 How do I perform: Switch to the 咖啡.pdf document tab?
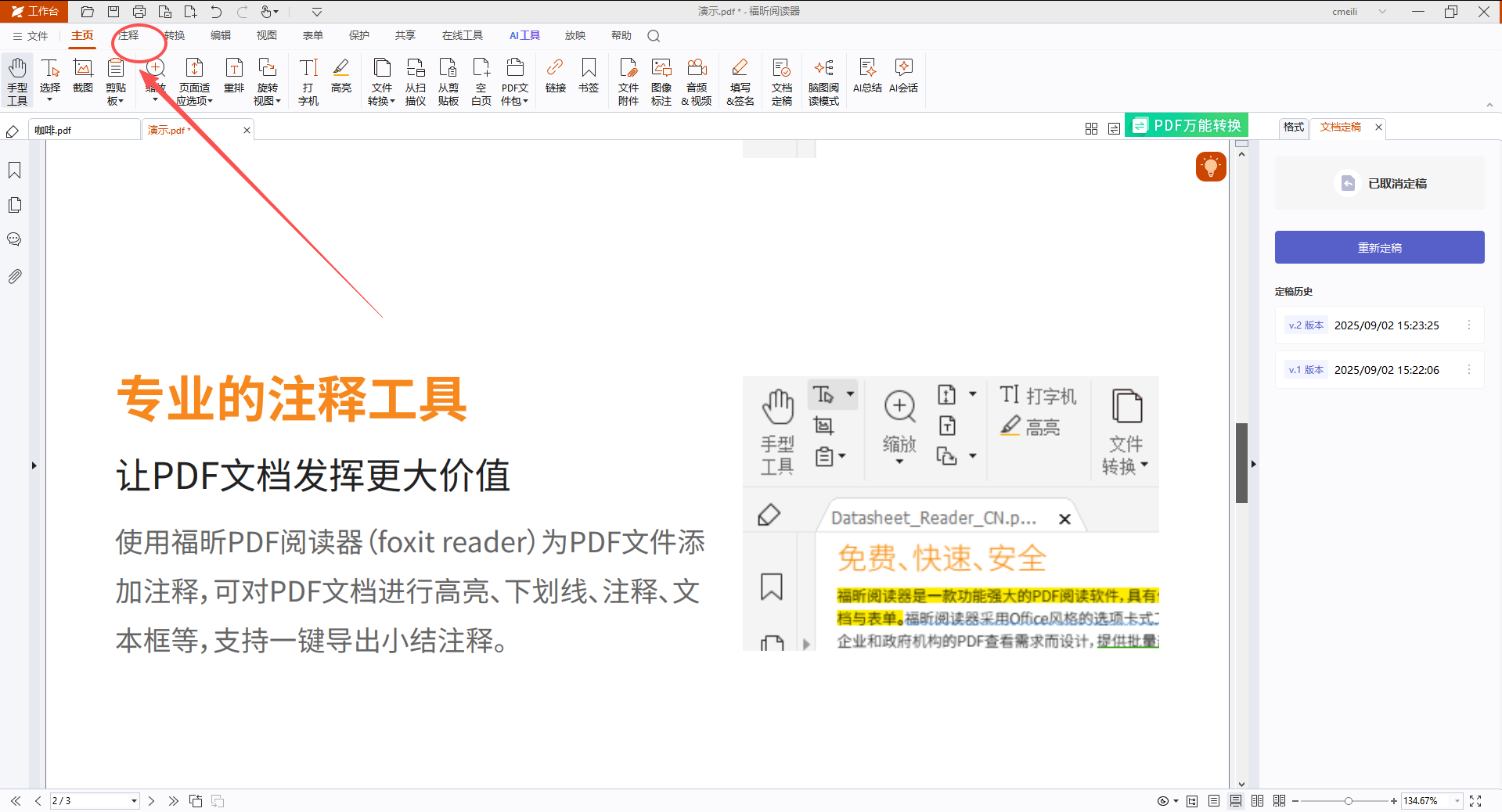(85, 130)
